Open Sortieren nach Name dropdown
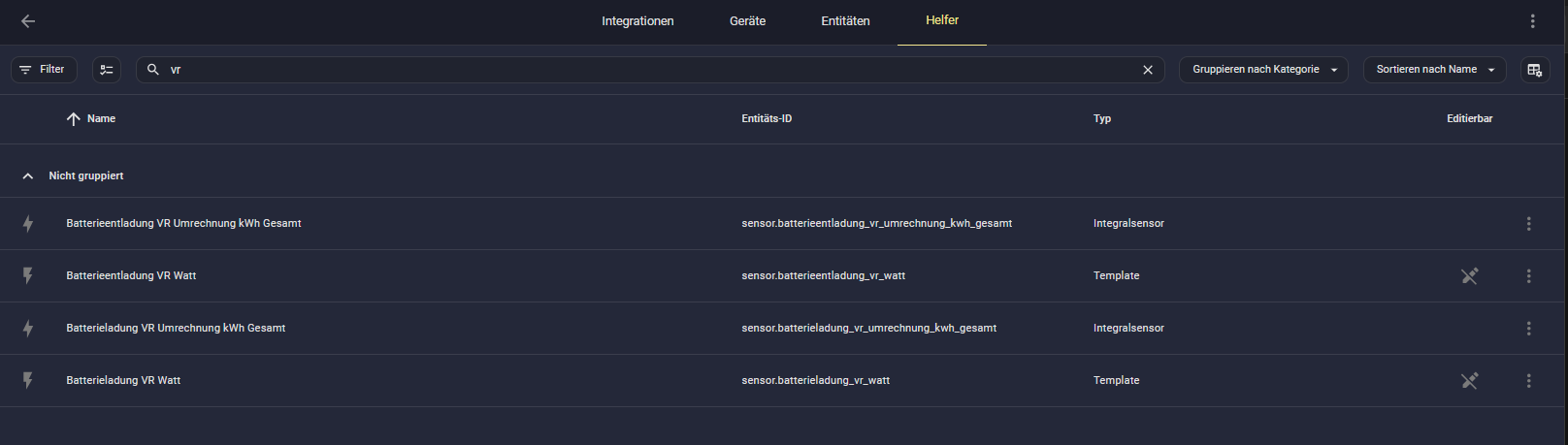The width and height of the screenshot is (1568, 445). point(1434,70)
